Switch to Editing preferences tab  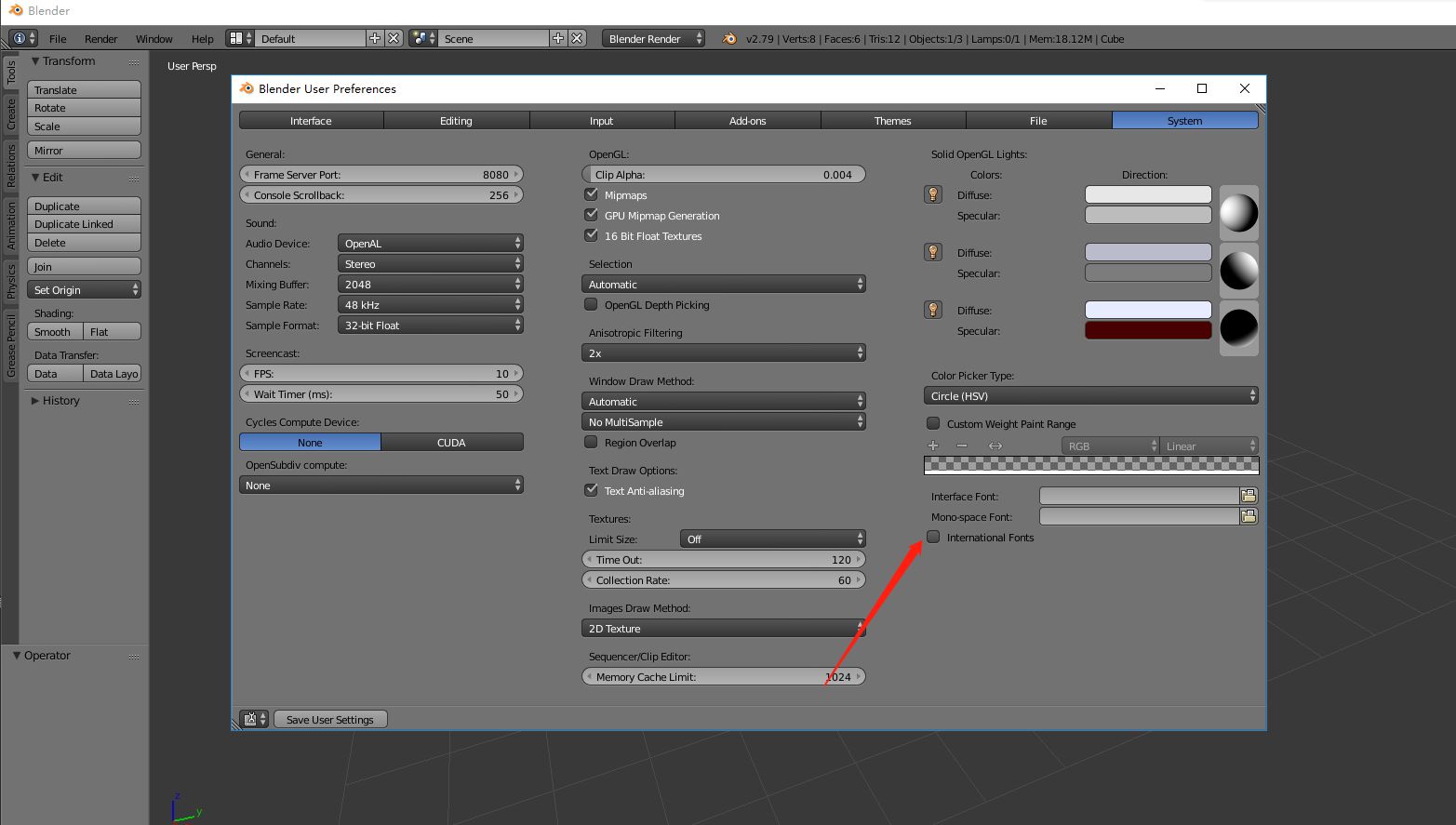(x=456, y=120)
